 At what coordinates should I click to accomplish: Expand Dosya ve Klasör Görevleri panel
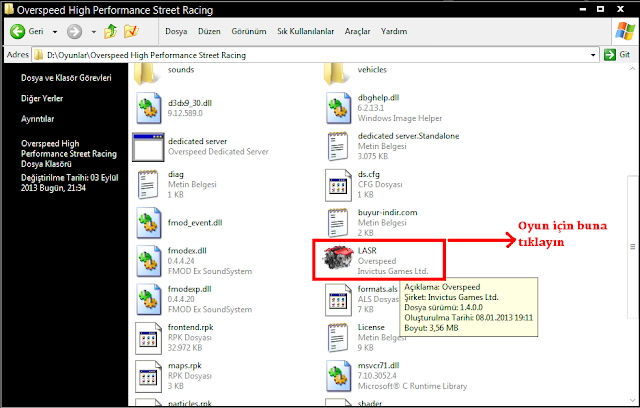(x=66, y=78)
